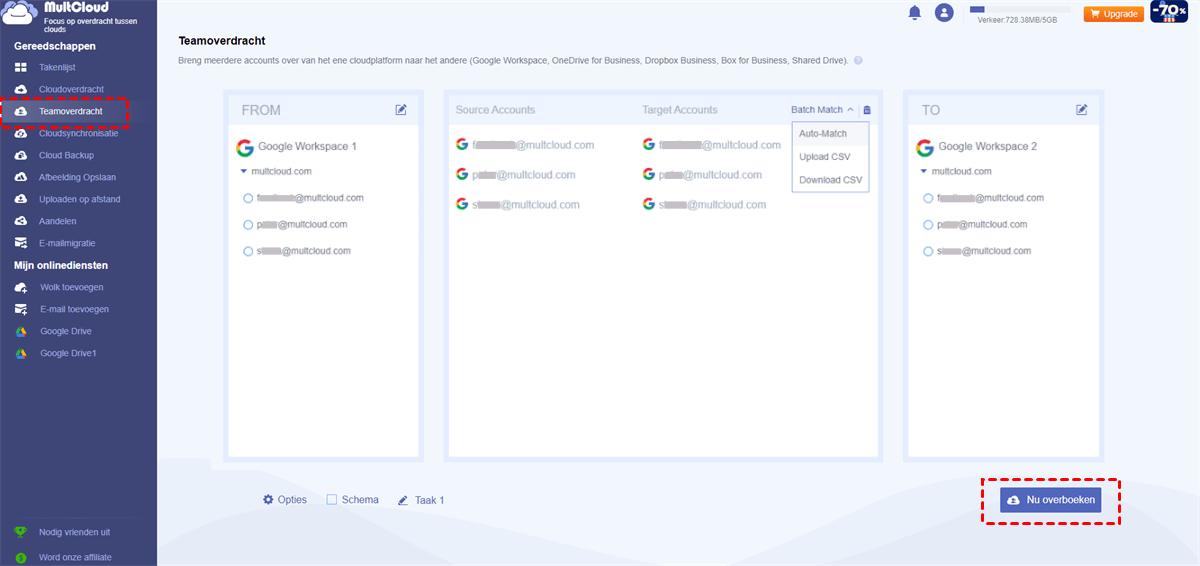
Task: Select first FROM account starting with f
Action: coord(248,198)
